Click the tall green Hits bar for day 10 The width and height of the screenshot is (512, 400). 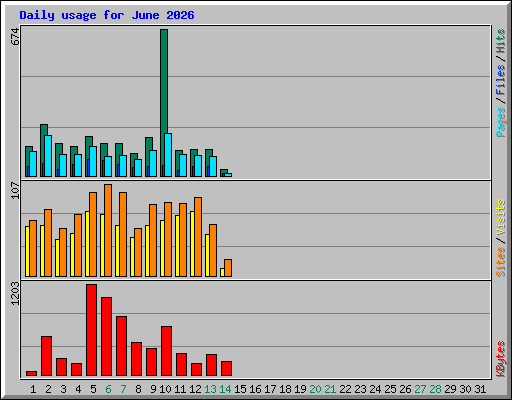(164, 81)
